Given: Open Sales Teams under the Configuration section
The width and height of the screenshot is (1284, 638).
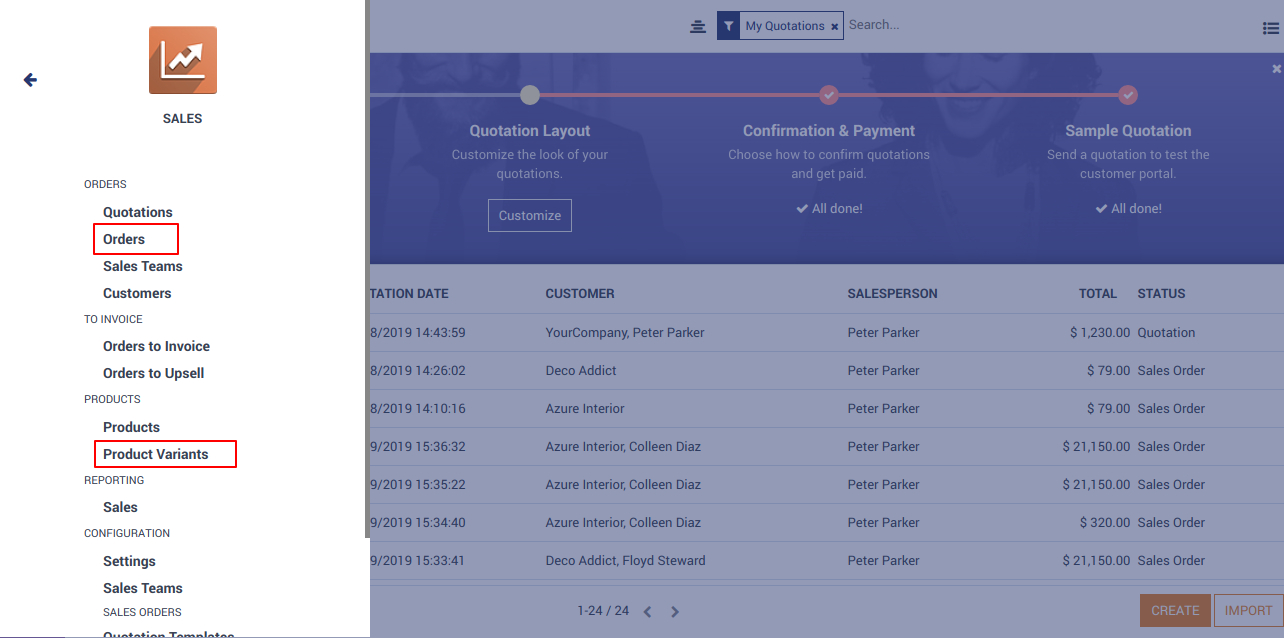Looking at the screenshot, I should tap(143, 588).
